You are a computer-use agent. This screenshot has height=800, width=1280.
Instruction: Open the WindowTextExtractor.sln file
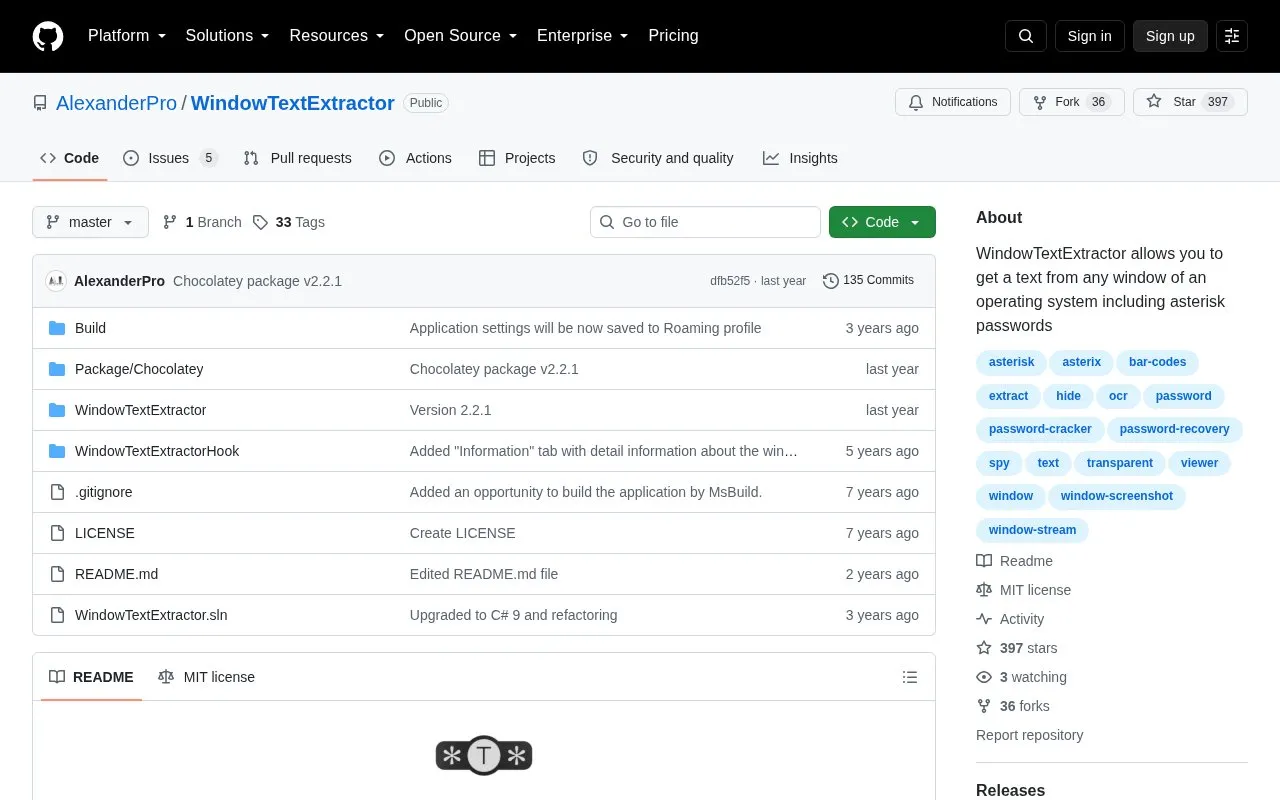tap(151, 615)
